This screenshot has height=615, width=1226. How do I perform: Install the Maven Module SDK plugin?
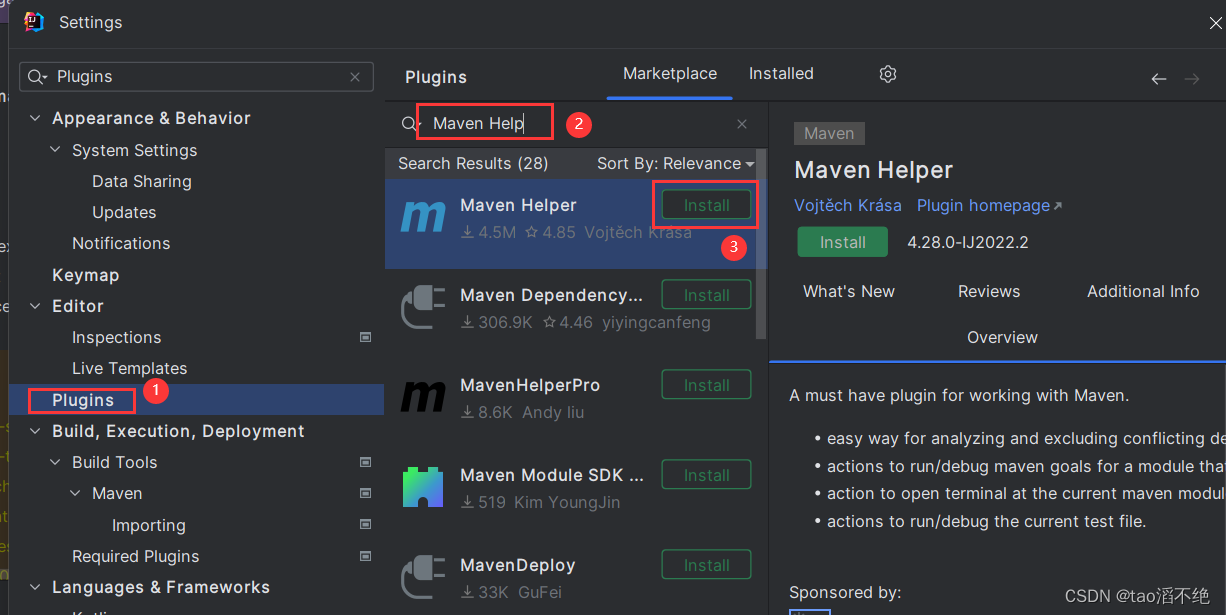click(x=706, y=475)
